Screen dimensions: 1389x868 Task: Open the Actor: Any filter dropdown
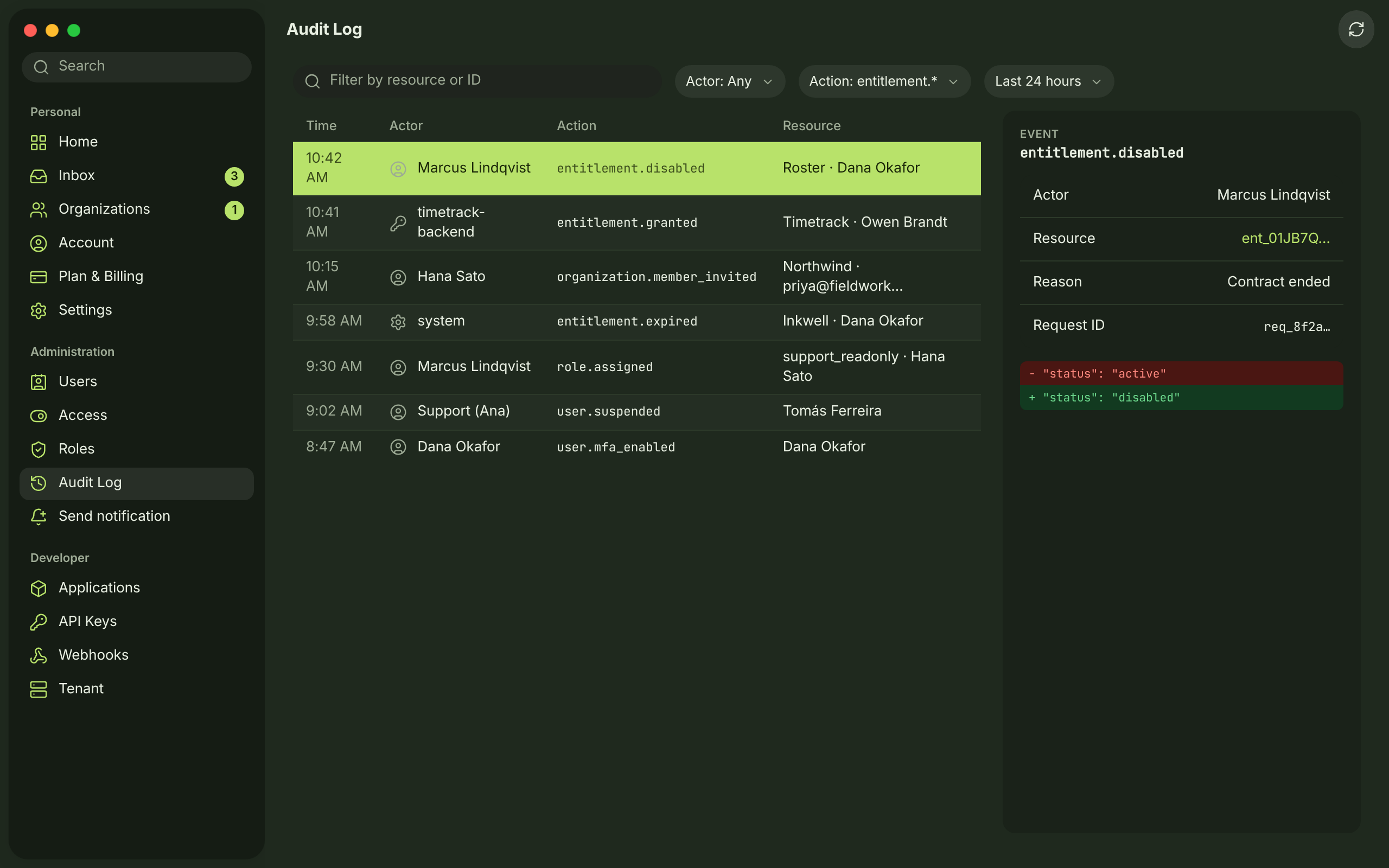[730, 81]
